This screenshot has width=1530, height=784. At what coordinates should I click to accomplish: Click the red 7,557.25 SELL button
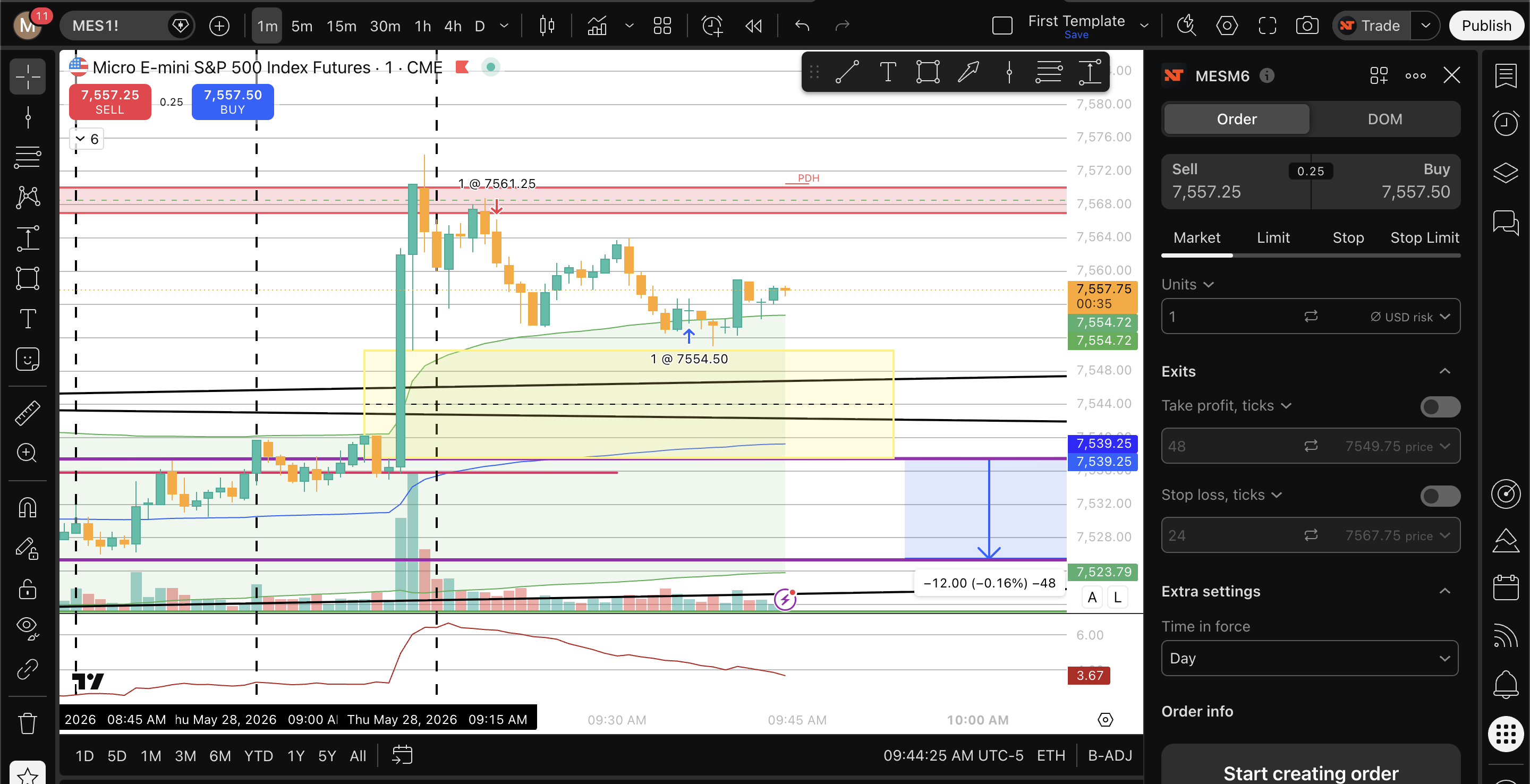point(110,101)
